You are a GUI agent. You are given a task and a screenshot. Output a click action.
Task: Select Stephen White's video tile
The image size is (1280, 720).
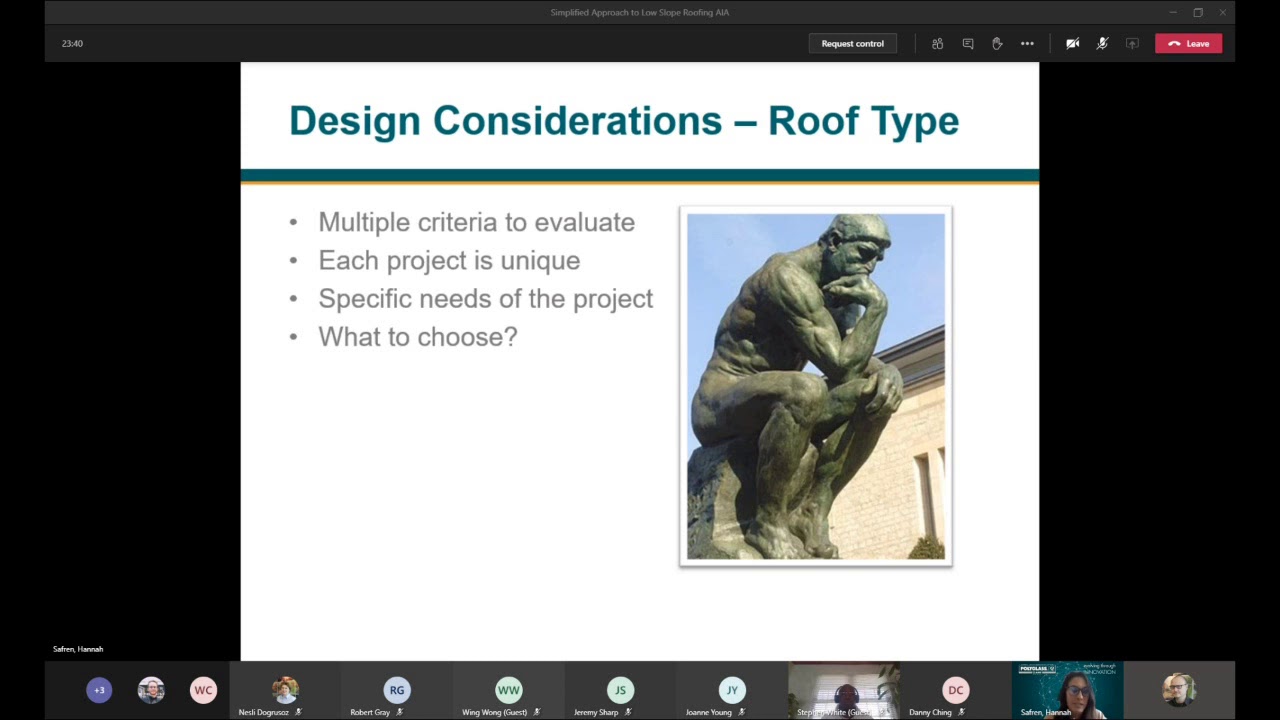coord(844,691)
